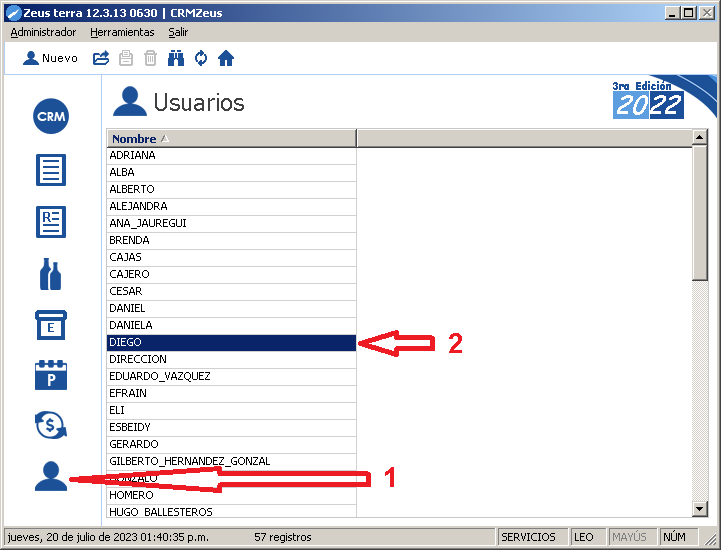Select the ESBEIDY user row
The width and height of the screenshot is (721, 550).
(232, 428)
